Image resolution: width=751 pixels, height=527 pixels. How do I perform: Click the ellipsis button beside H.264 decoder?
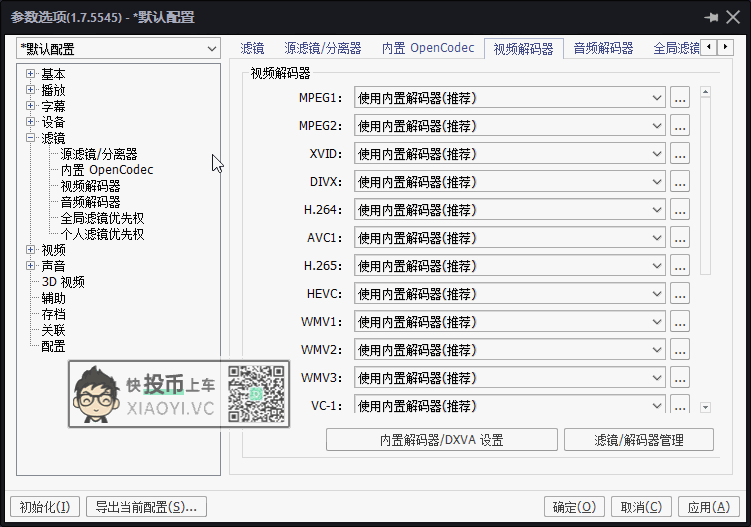pyautogui.click(x=680, y=210)
